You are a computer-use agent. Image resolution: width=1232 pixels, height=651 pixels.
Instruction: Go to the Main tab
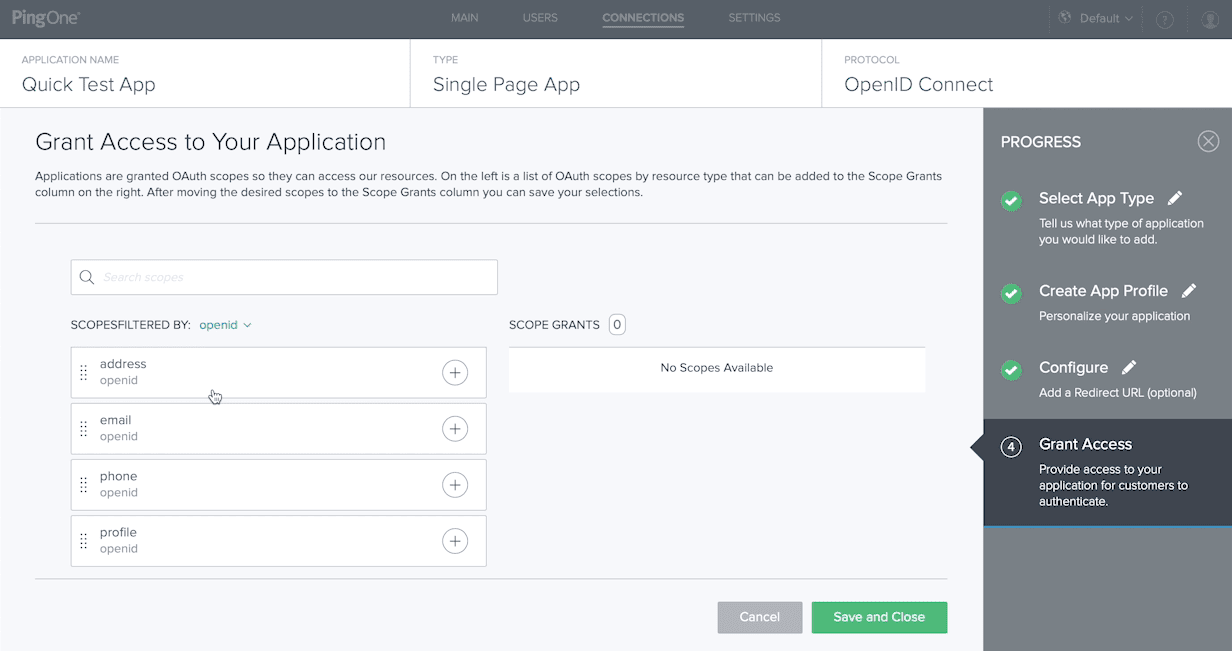coord(464,18)
